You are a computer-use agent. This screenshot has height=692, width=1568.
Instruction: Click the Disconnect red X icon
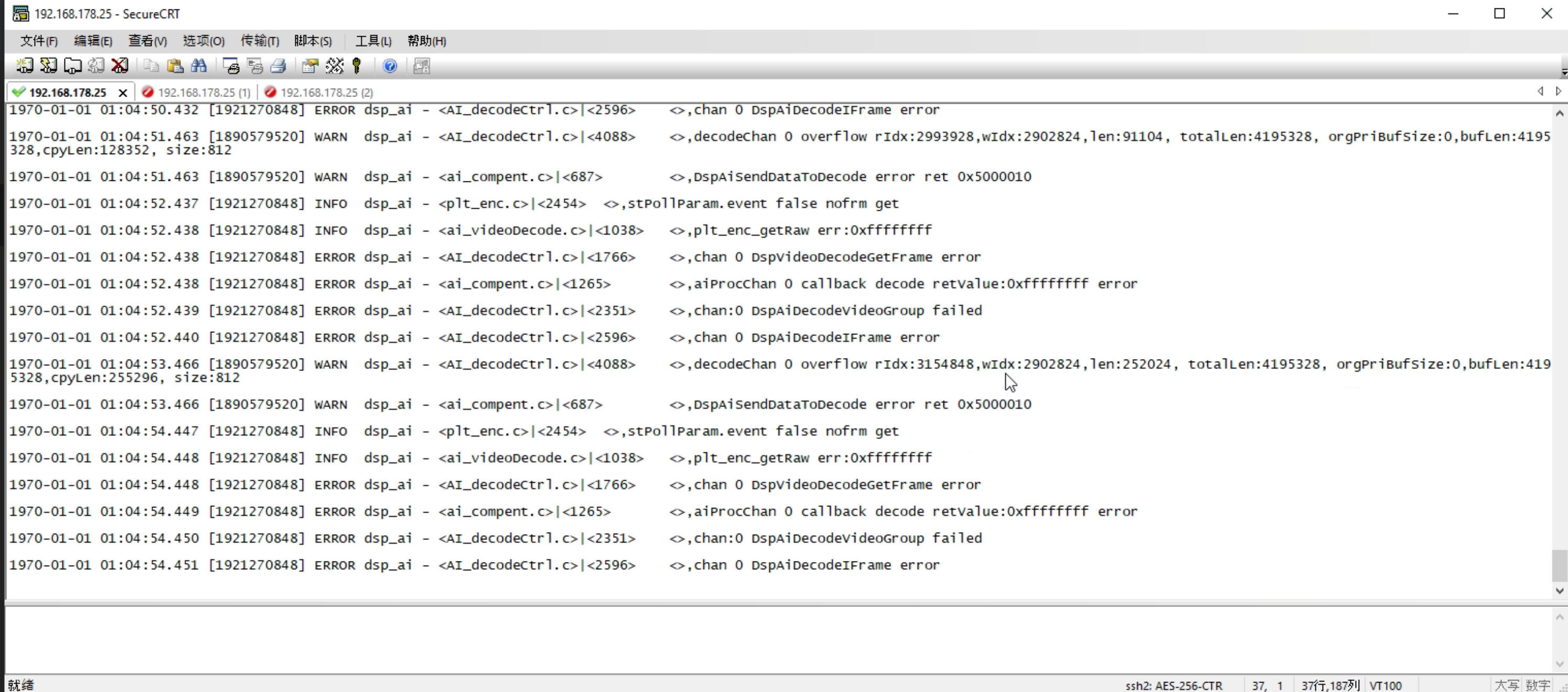coord(120,66)
